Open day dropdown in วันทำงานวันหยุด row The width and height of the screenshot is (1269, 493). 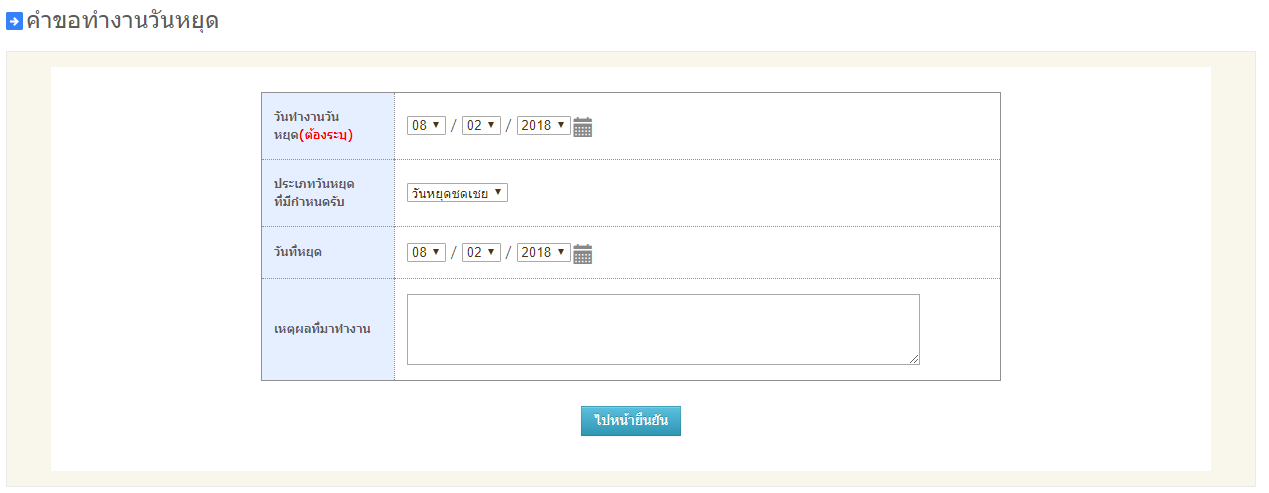coord(426,126)
